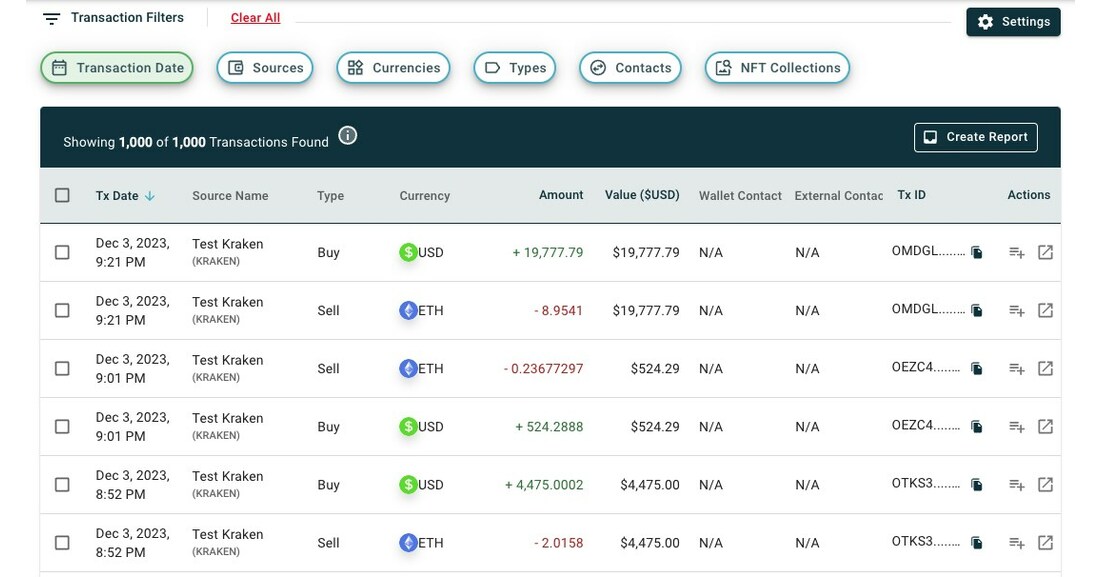Open the NFT Collections filter
The image size is (1101, 577).
[x=777, y=67]
